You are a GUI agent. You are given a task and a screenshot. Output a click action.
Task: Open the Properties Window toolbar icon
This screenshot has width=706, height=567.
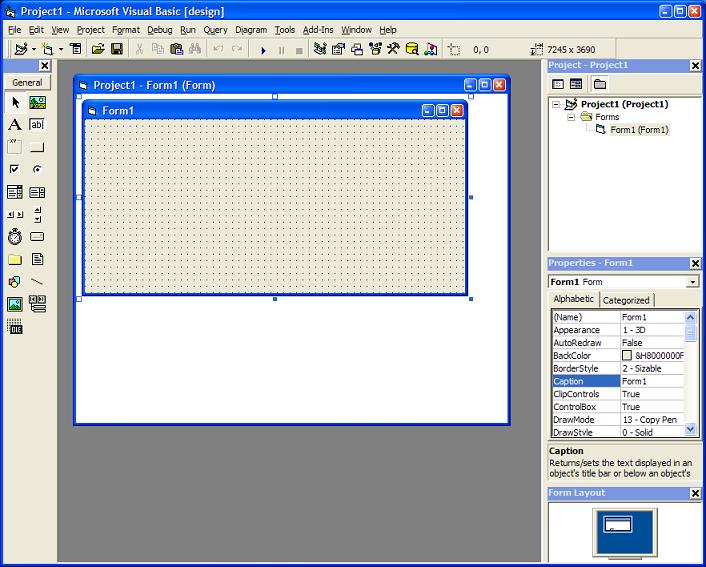[x=338, y=49]
